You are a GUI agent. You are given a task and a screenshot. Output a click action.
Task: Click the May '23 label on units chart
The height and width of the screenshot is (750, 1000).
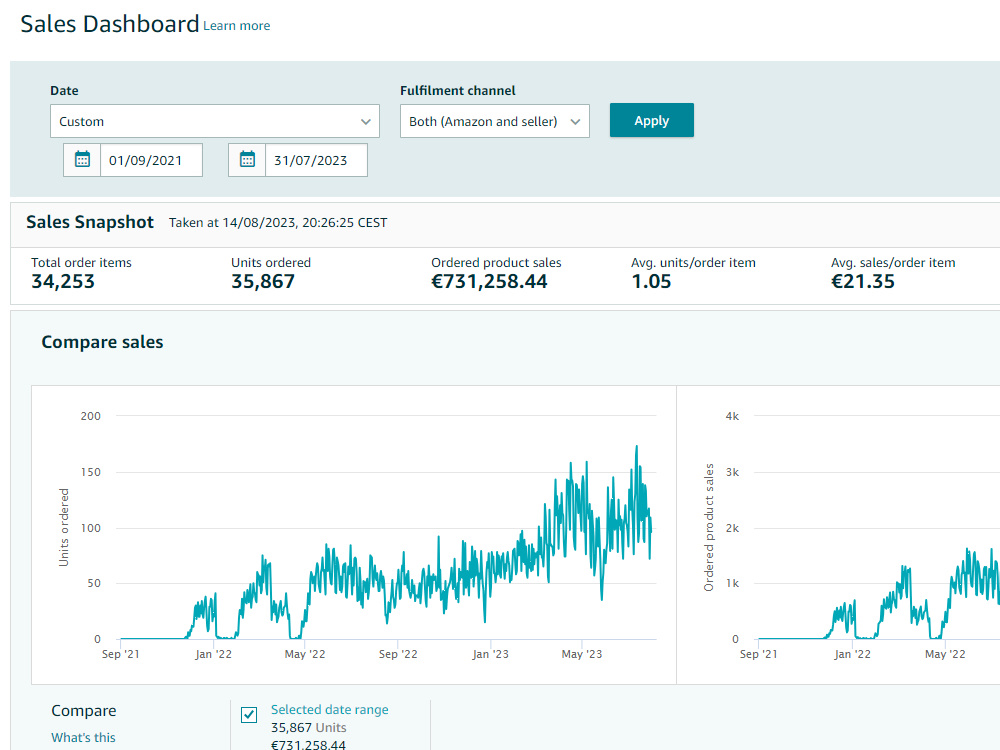(582, 654)
